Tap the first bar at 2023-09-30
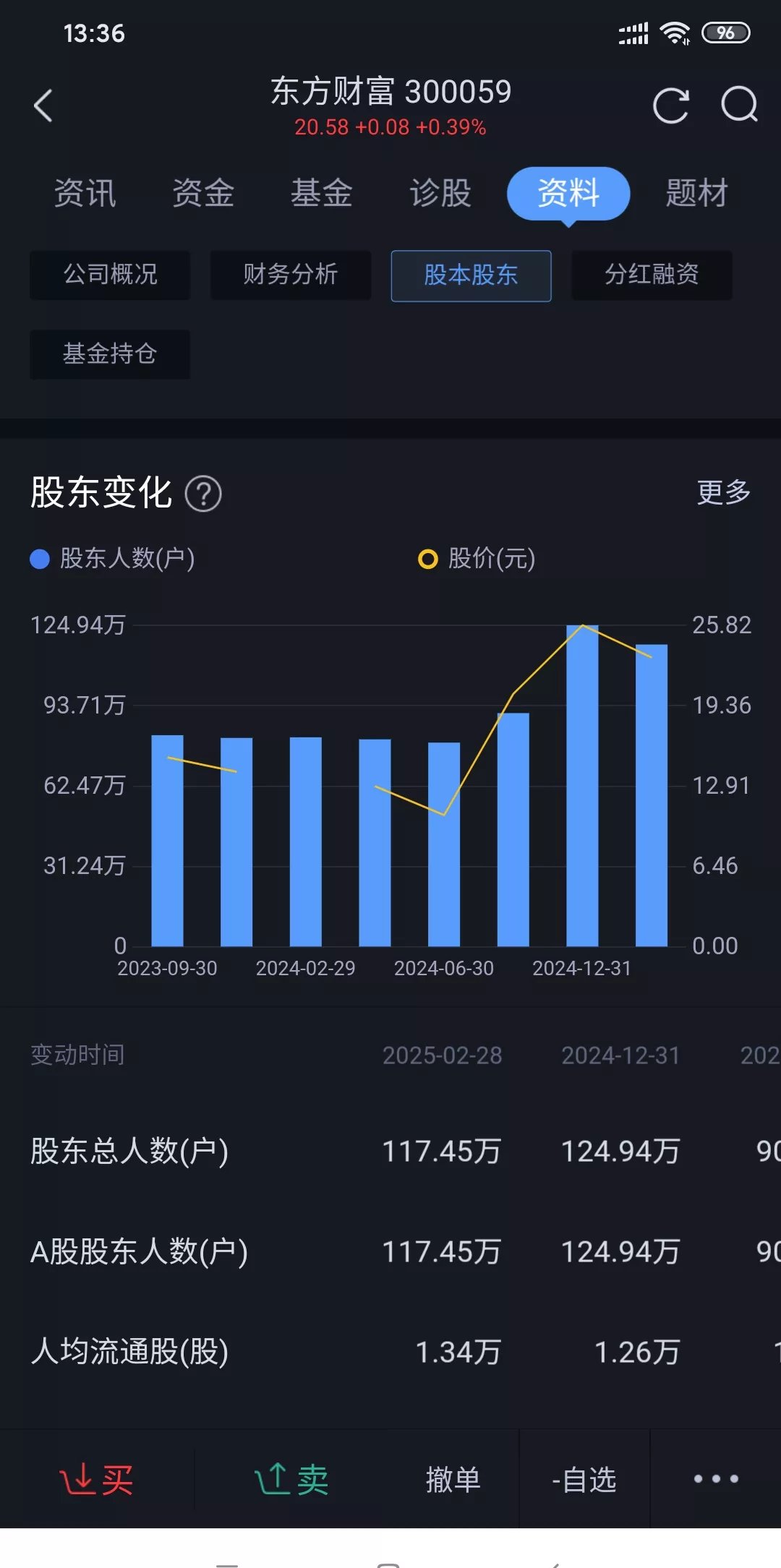The width and height of the screenshot is (781, 1568). click(x=167, y=841)
